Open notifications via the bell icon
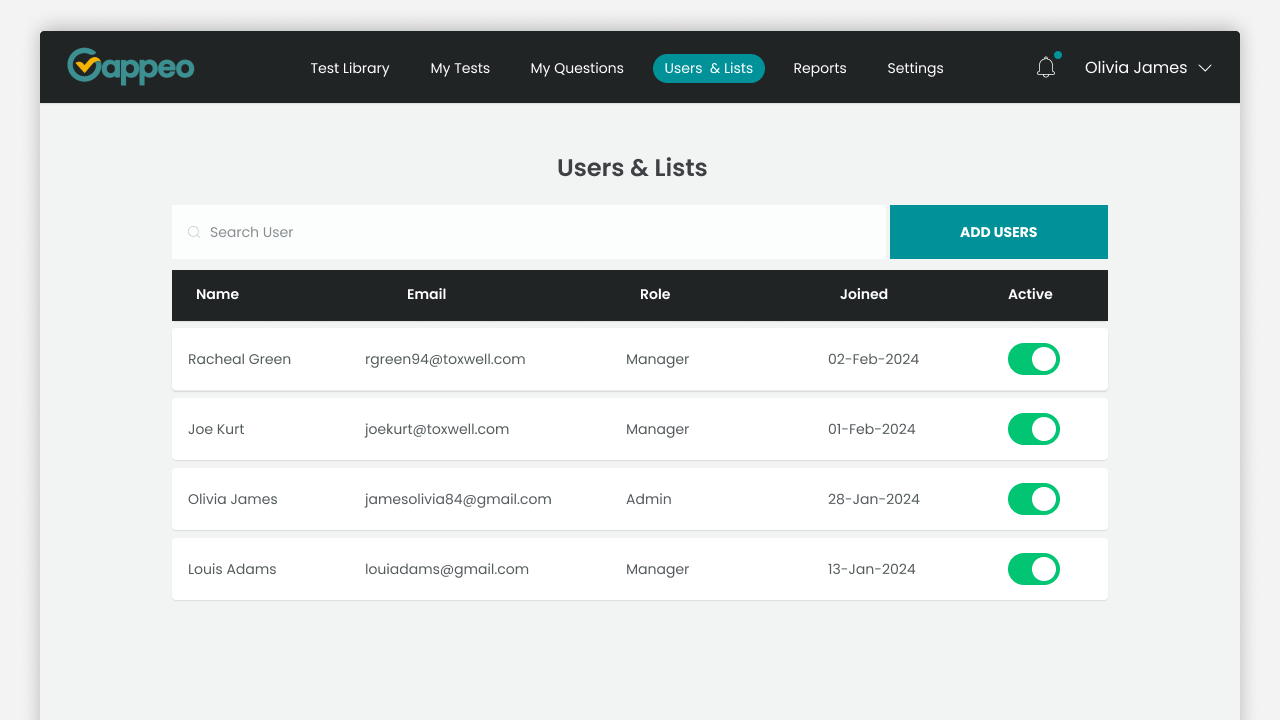The height and width of the screenshot is (720, 1280). (x=1046, y=67)
